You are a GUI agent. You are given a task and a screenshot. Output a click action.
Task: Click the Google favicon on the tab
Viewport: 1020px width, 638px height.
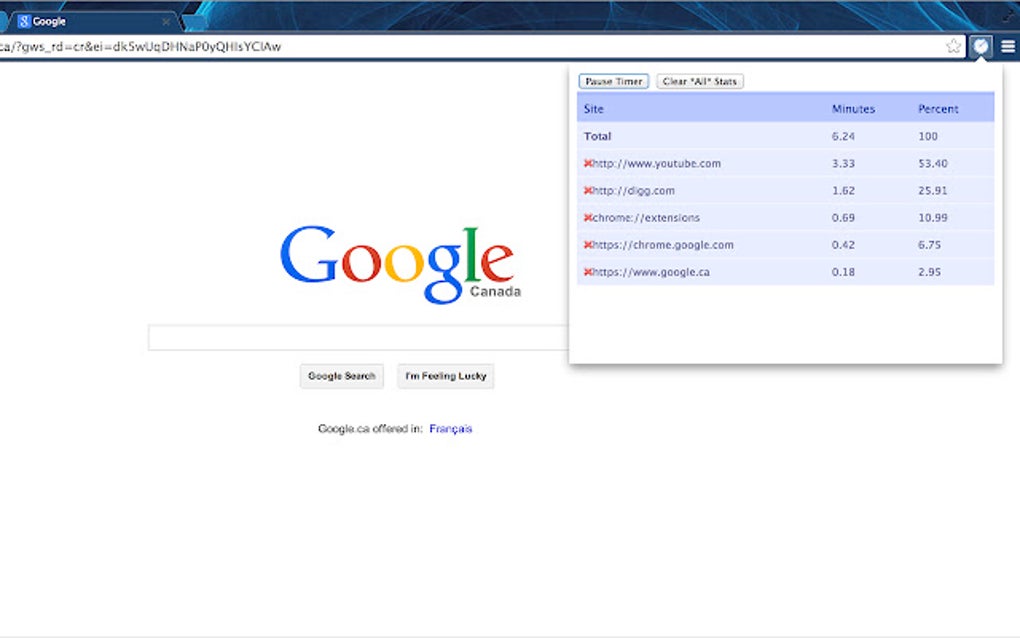coord(26,20)
